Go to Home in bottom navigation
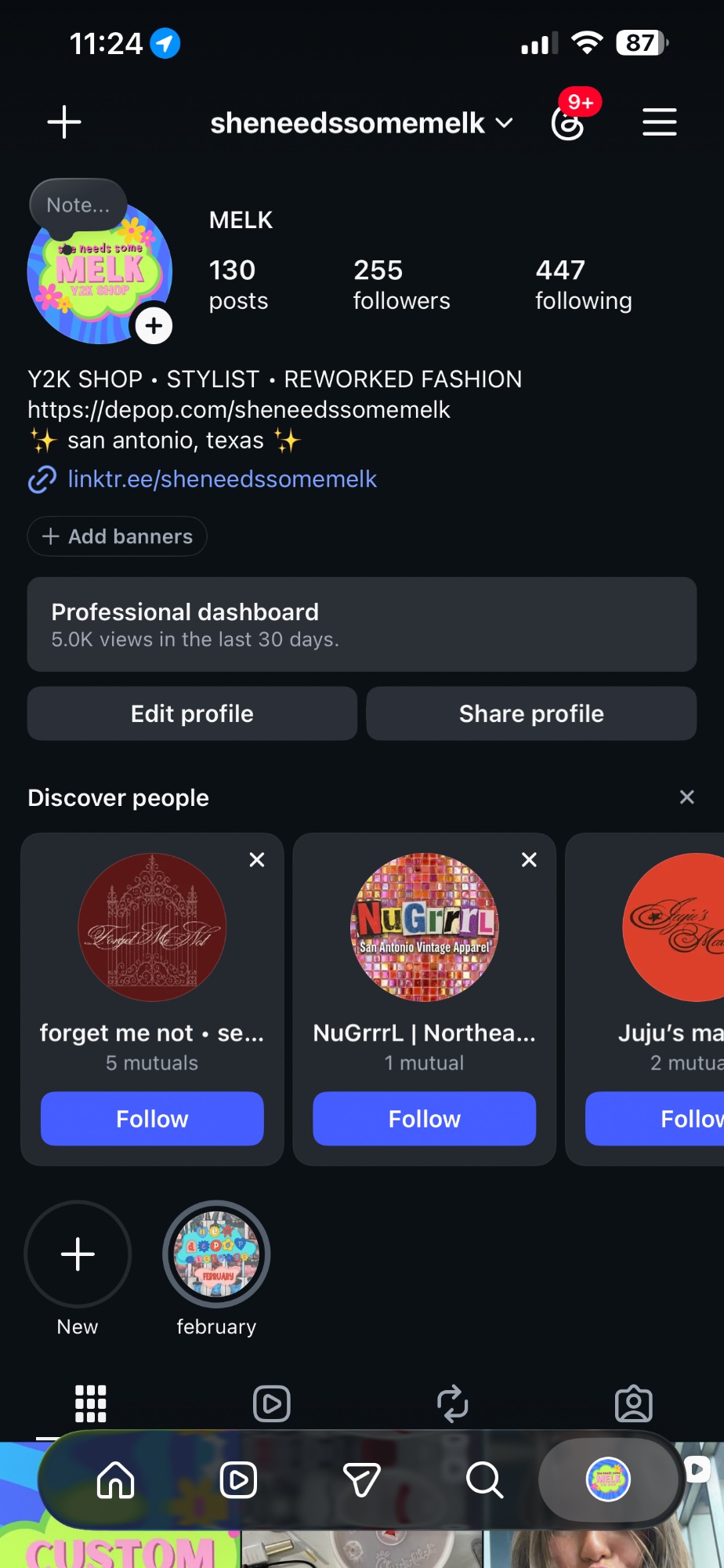This screenshot has height=1568, width=724. (x=116, y=1480)
